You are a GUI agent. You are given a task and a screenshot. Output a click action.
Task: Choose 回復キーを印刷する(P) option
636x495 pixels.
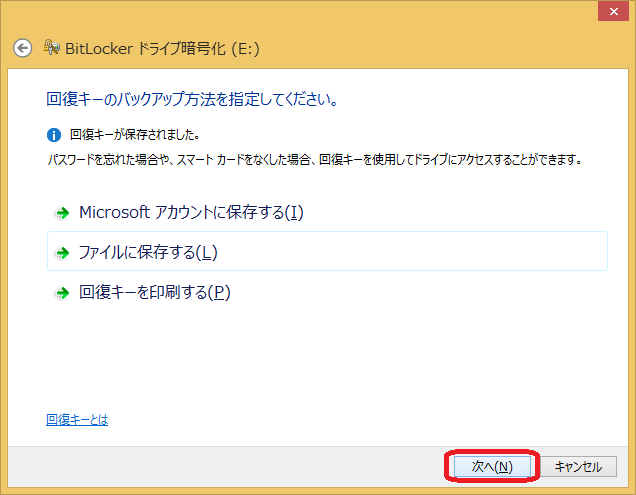(x=327, y=292)
